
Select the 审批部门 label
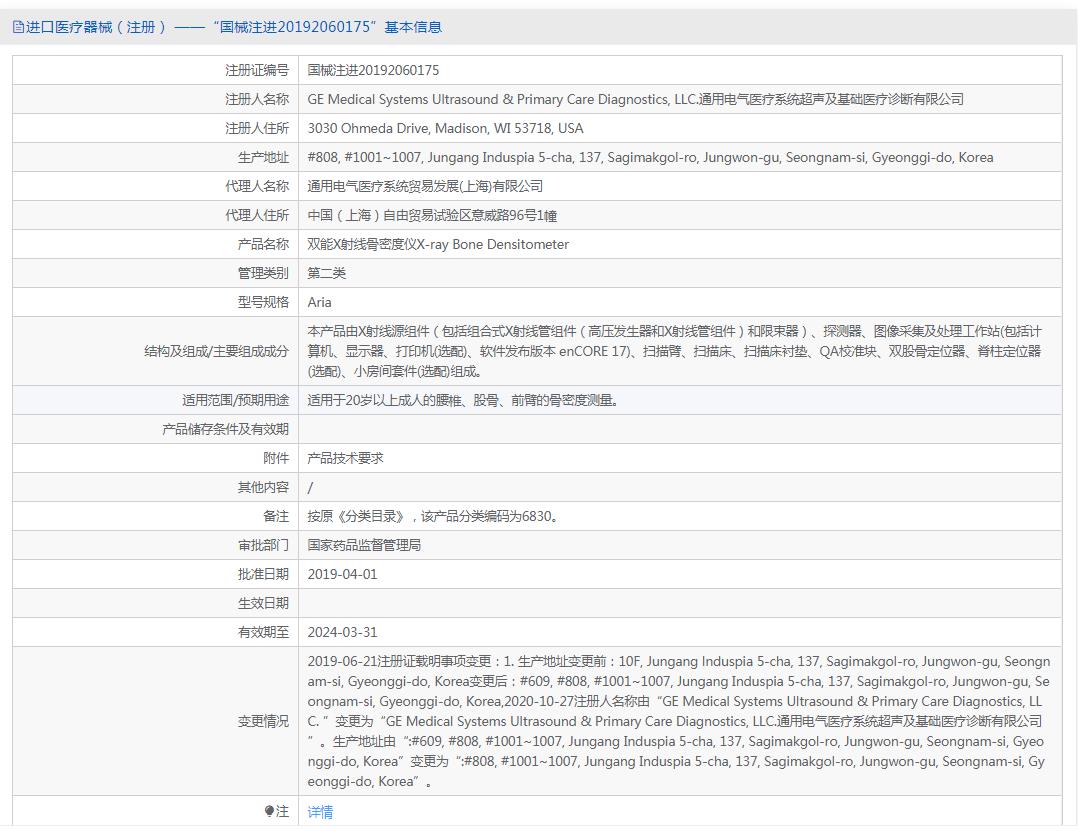pyautogui.click(x=263, y=545)
